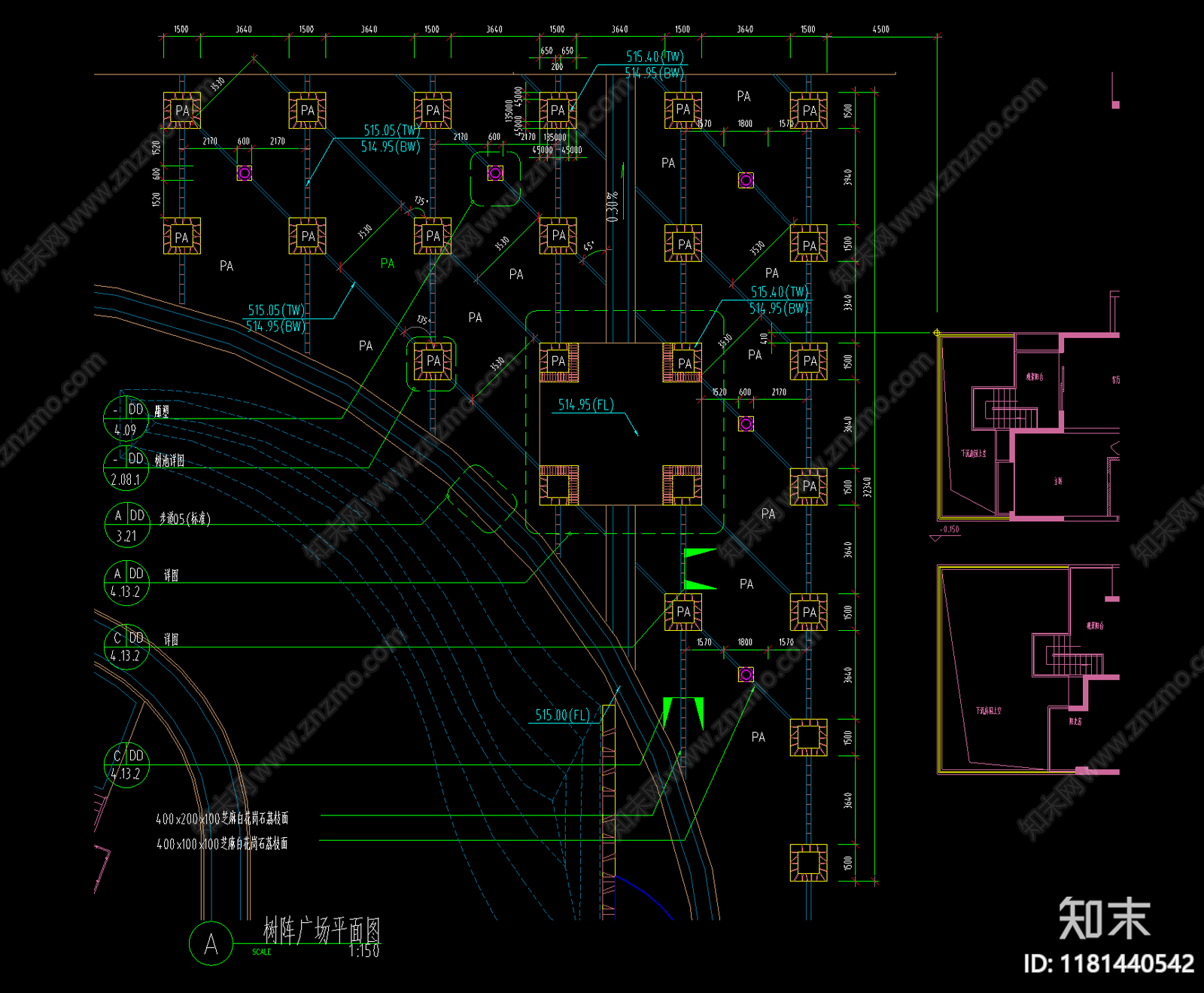Click the detail callout numbered 3.21
This screenshot has width=1204, height=993.
[x=127, y=525]
